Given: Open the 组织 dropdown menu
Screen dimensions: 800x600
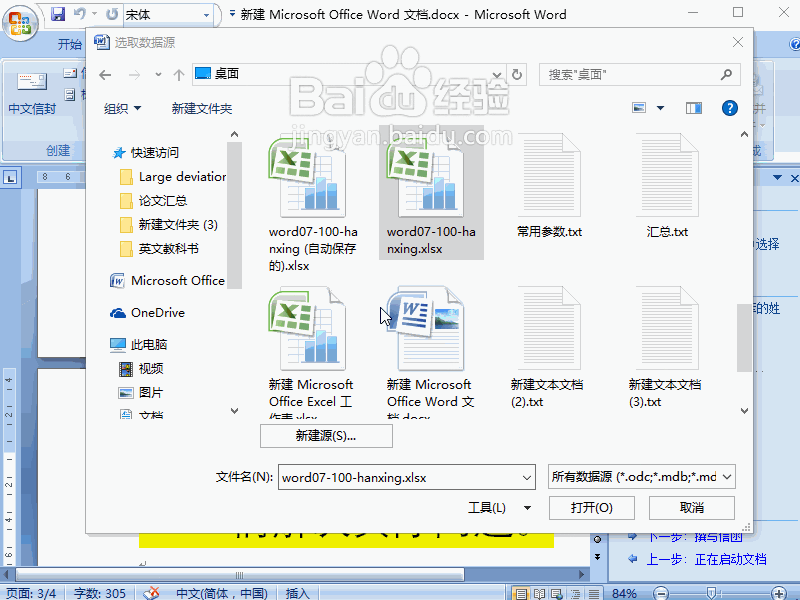Looking at the screenshot, I should pyautogui.click(x=122, y=108).
